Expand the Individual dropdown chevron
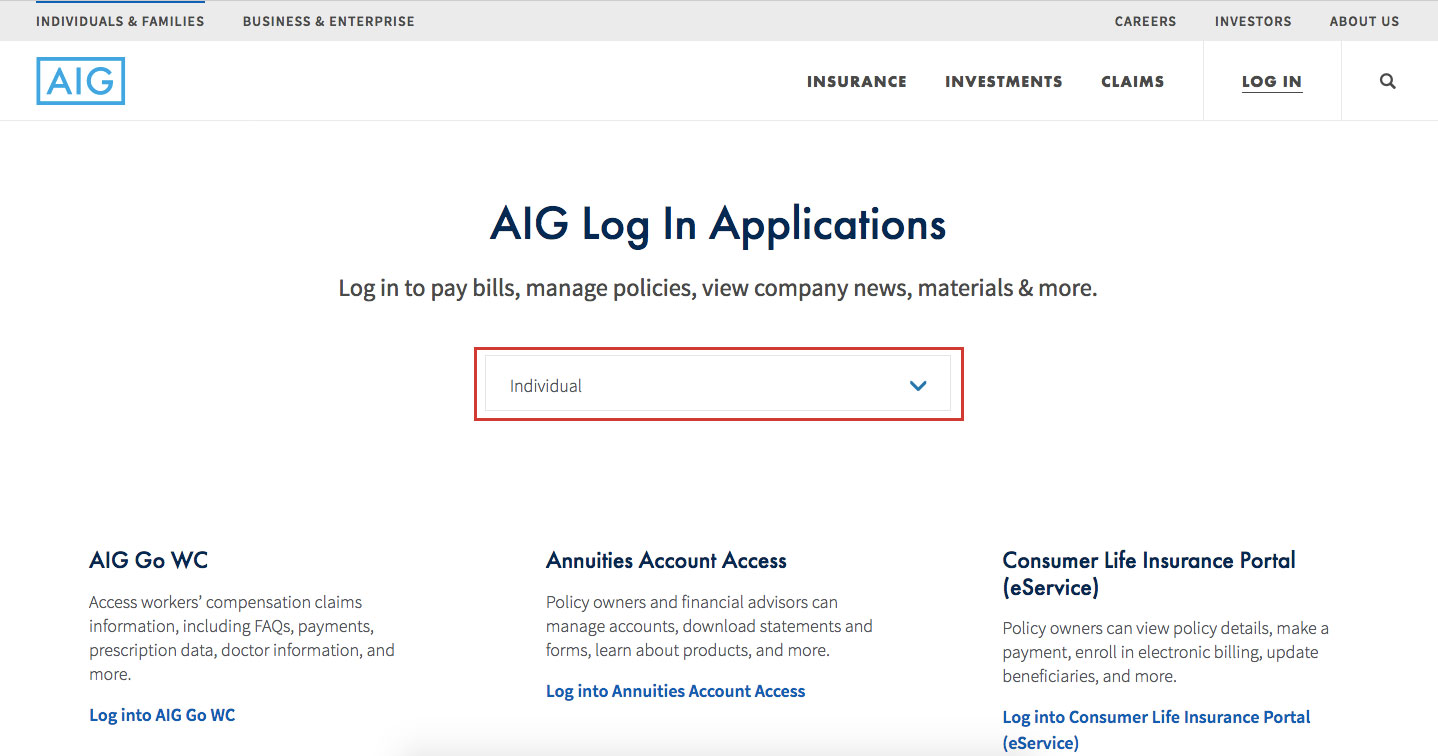 click(x=918, y=386)
